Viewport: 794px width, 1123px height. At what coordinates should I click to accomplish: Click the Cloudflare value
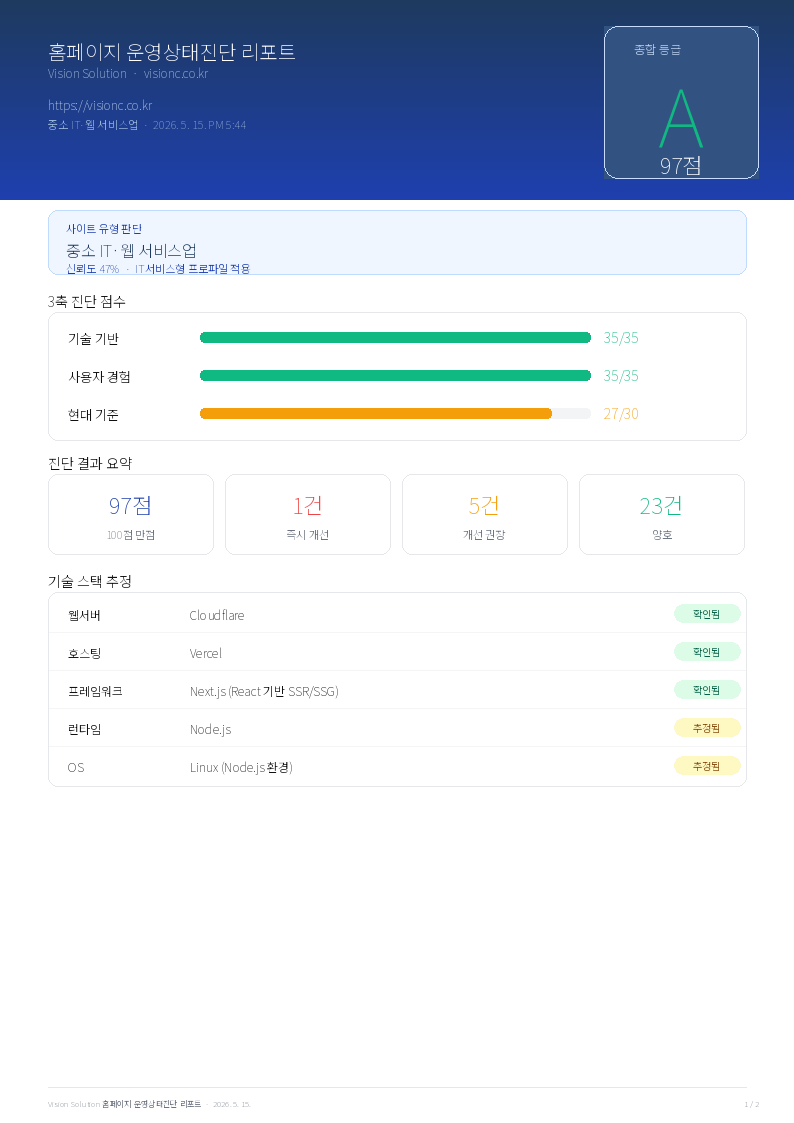217,615
